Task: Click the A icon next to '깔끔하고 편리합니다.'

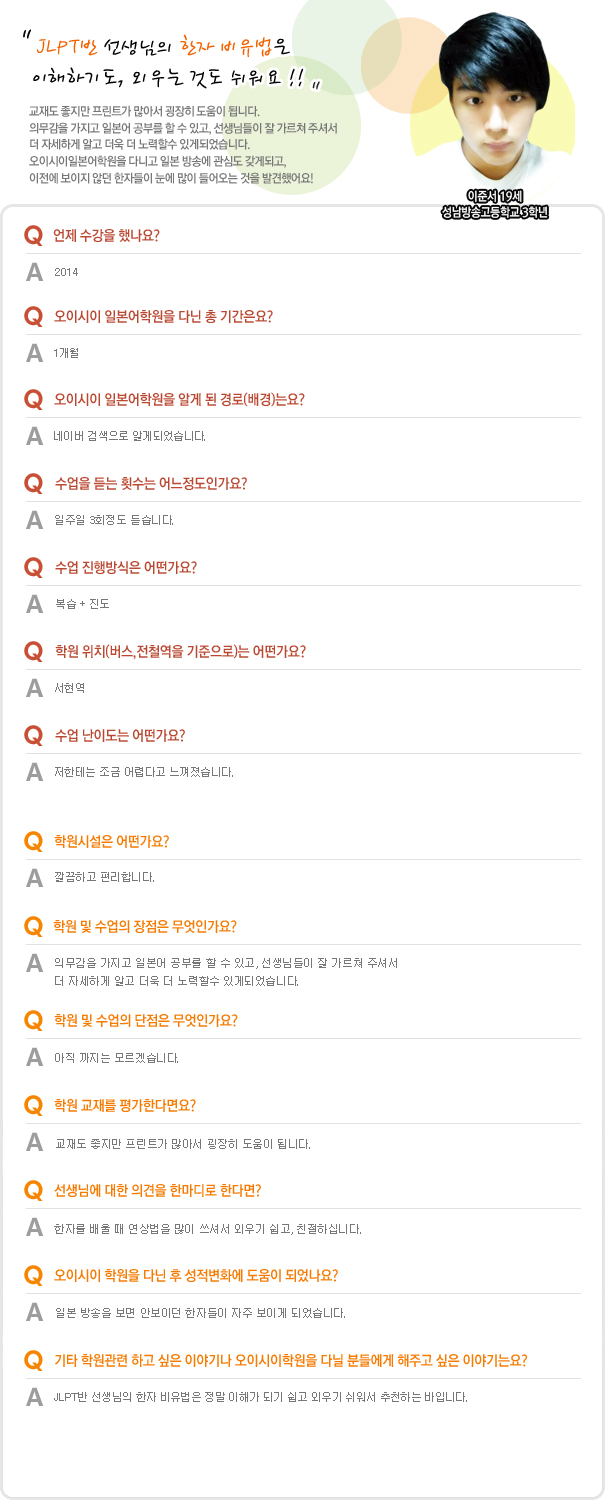Action: [x=34, y=877]
